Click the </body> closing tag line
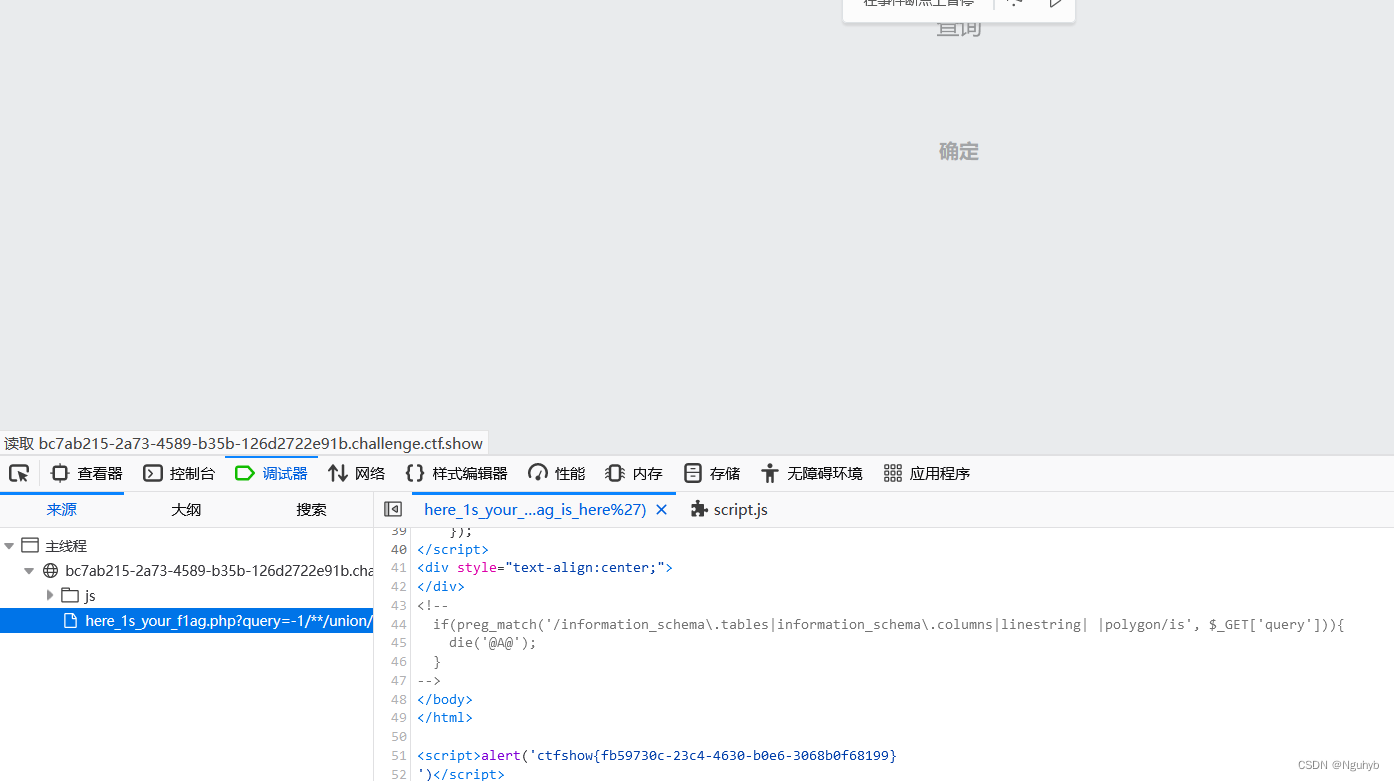Viewport: 1394px width, 781px height. pyautogui.click(x=445, y=699)
